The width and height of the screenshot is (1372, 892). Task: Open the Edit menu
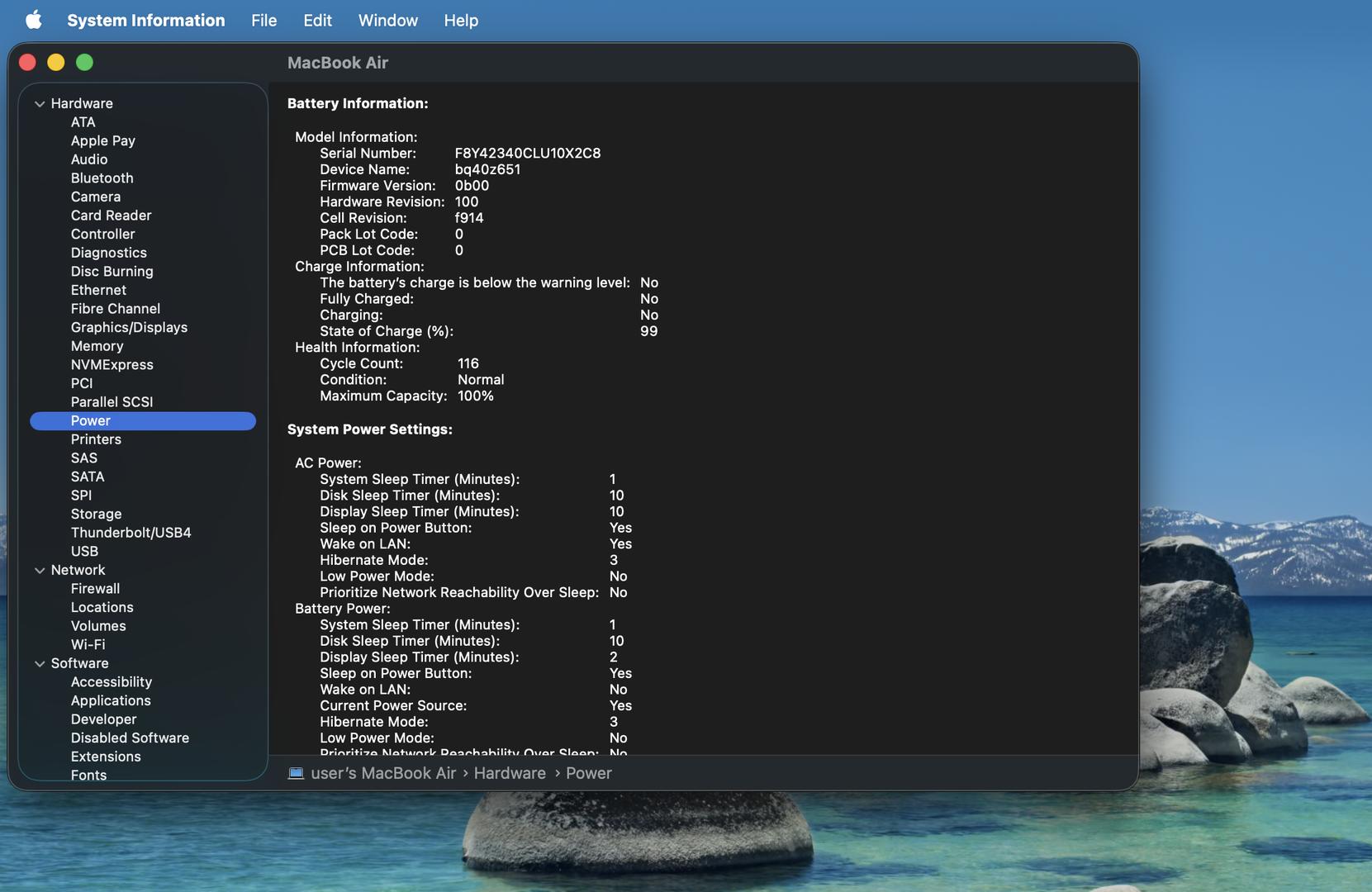[x=317, y=20]
